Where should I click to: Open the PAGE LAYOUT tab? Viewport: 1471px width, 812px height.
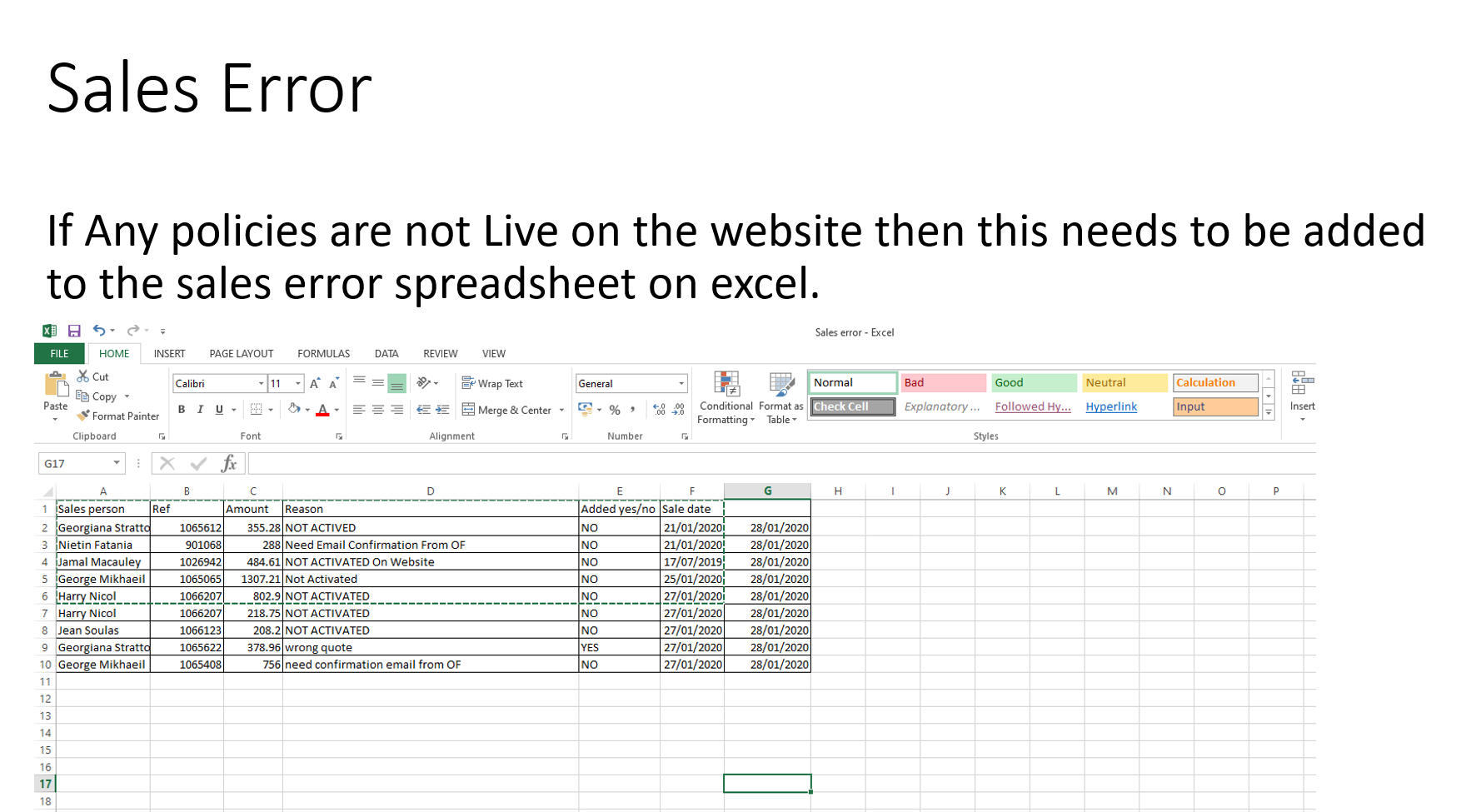pyautogui.click(x=241, y=354)
